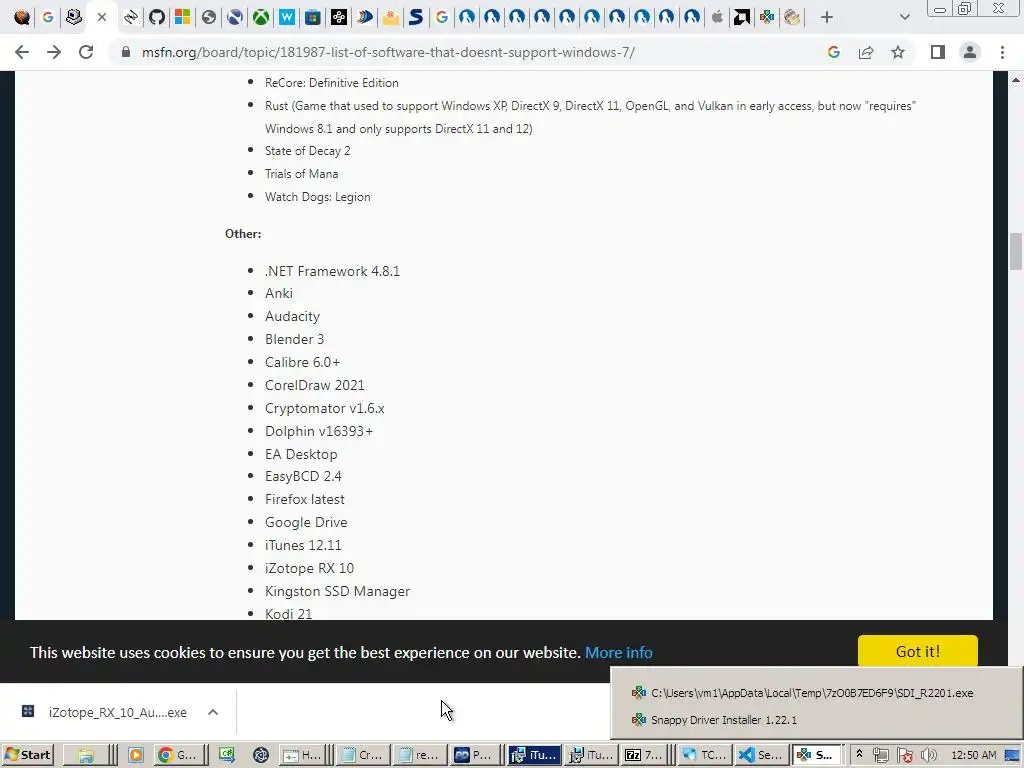Click the 'Blender 3' list item
The width and height of the screenshot is (1024, 768).
point(295,339)
